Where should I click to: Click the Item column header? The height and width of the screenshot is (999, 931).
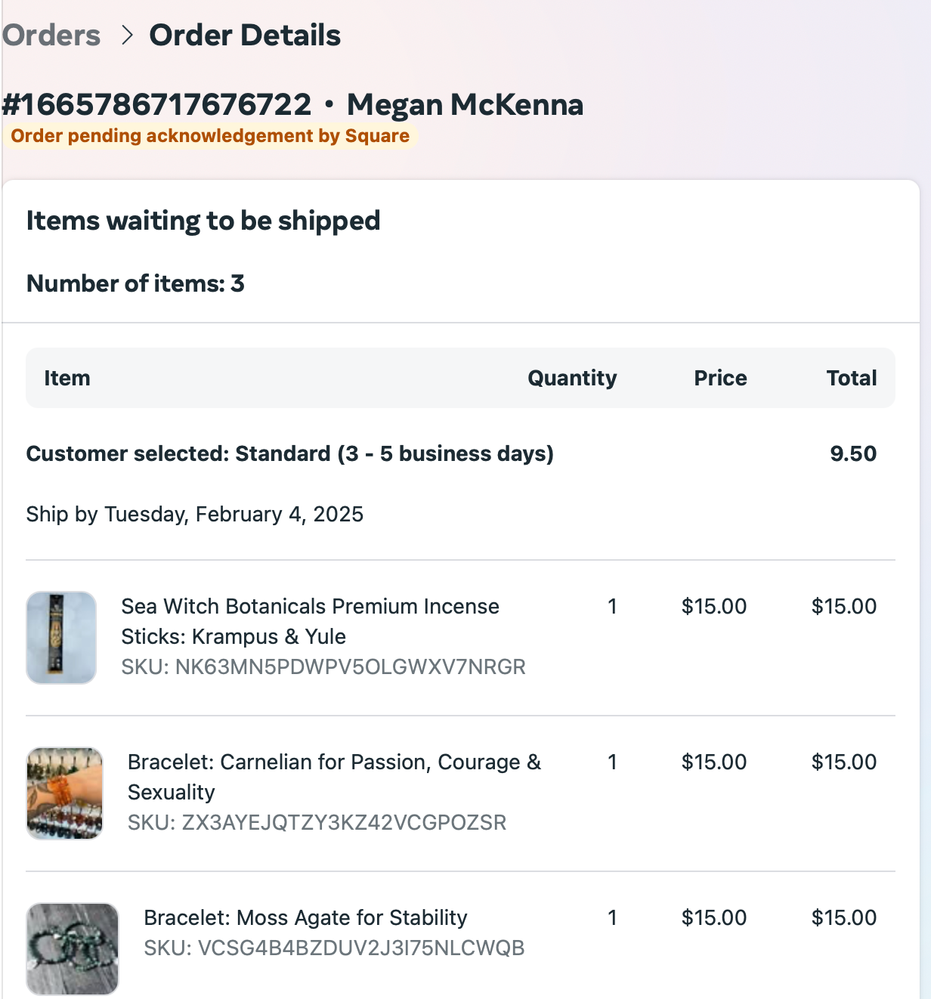(67, 378)
